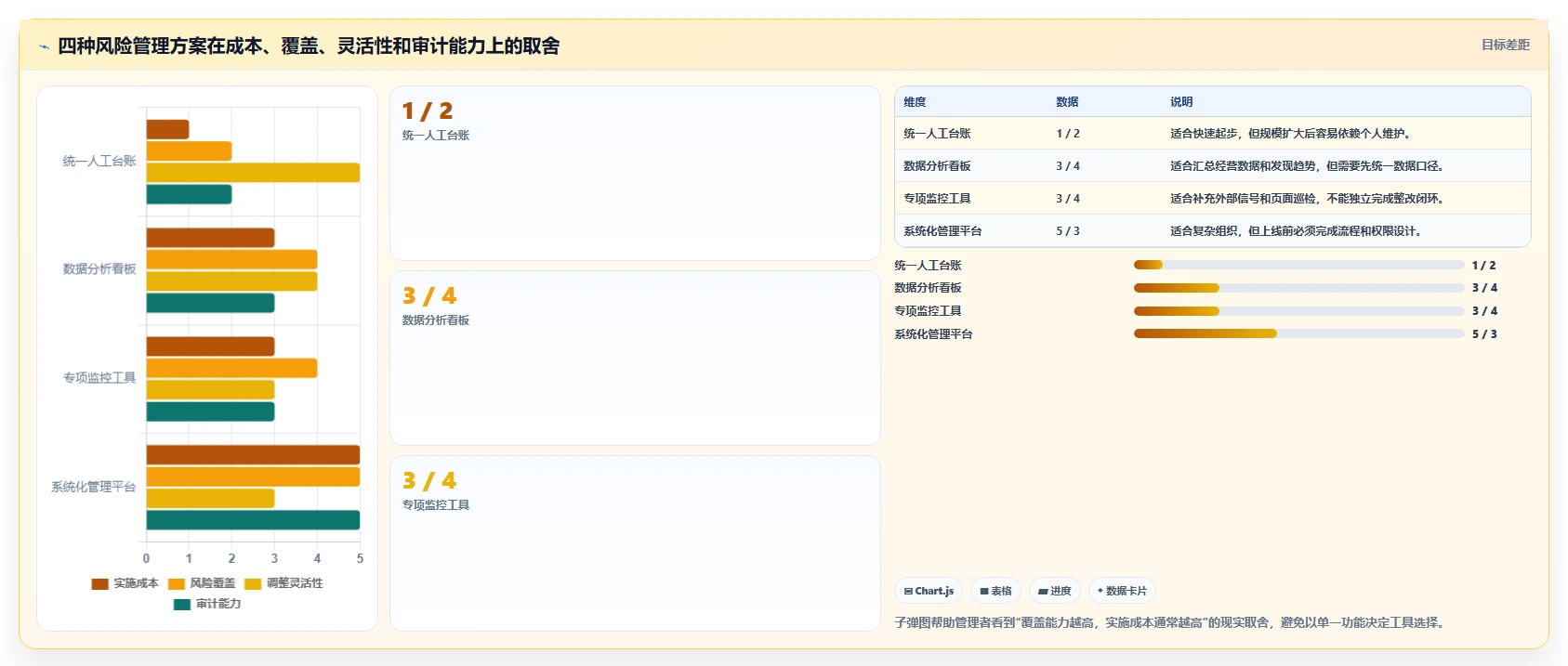Click the 数据分析看板 y-axis label in the chart
Screen dimensions: 1568x666
click(99, 269)
